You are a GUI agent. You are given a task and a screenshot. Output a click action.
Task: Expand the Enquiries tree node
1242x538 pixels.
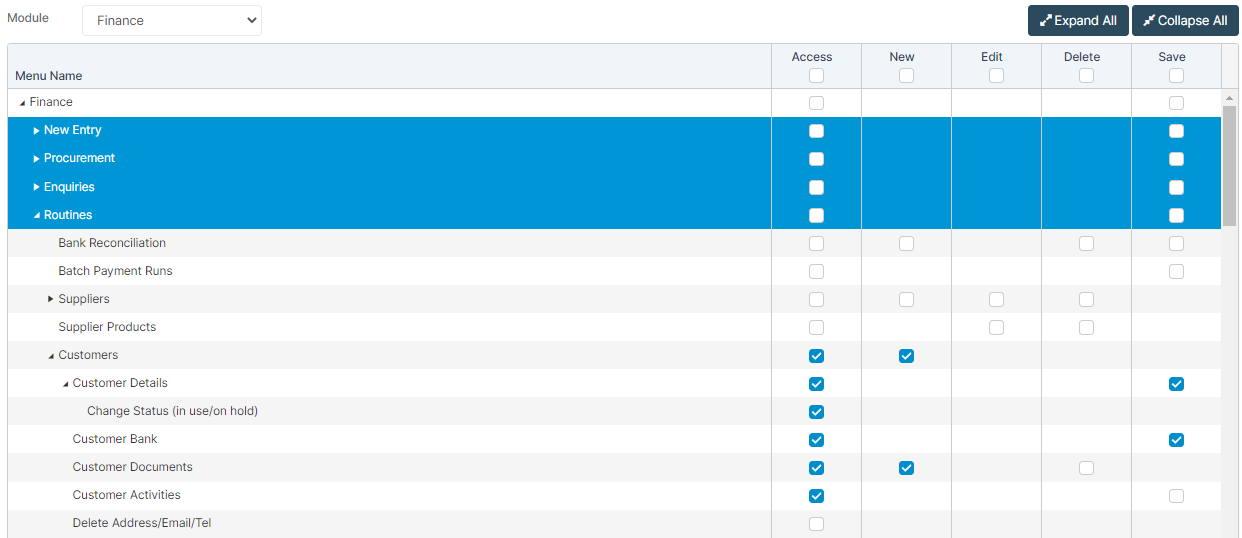point(37,187)
